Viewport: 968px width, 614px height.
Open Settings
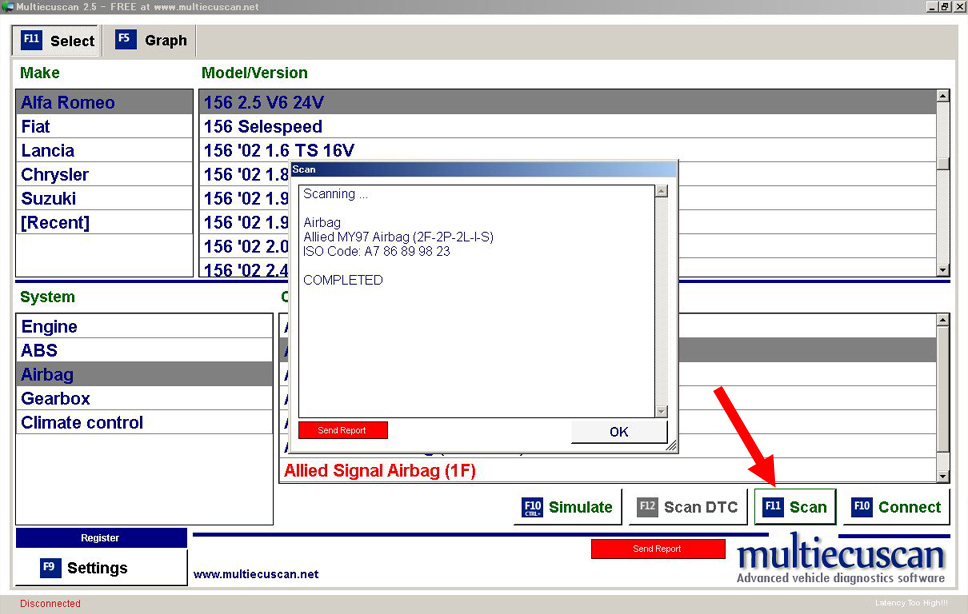[101, 568]
